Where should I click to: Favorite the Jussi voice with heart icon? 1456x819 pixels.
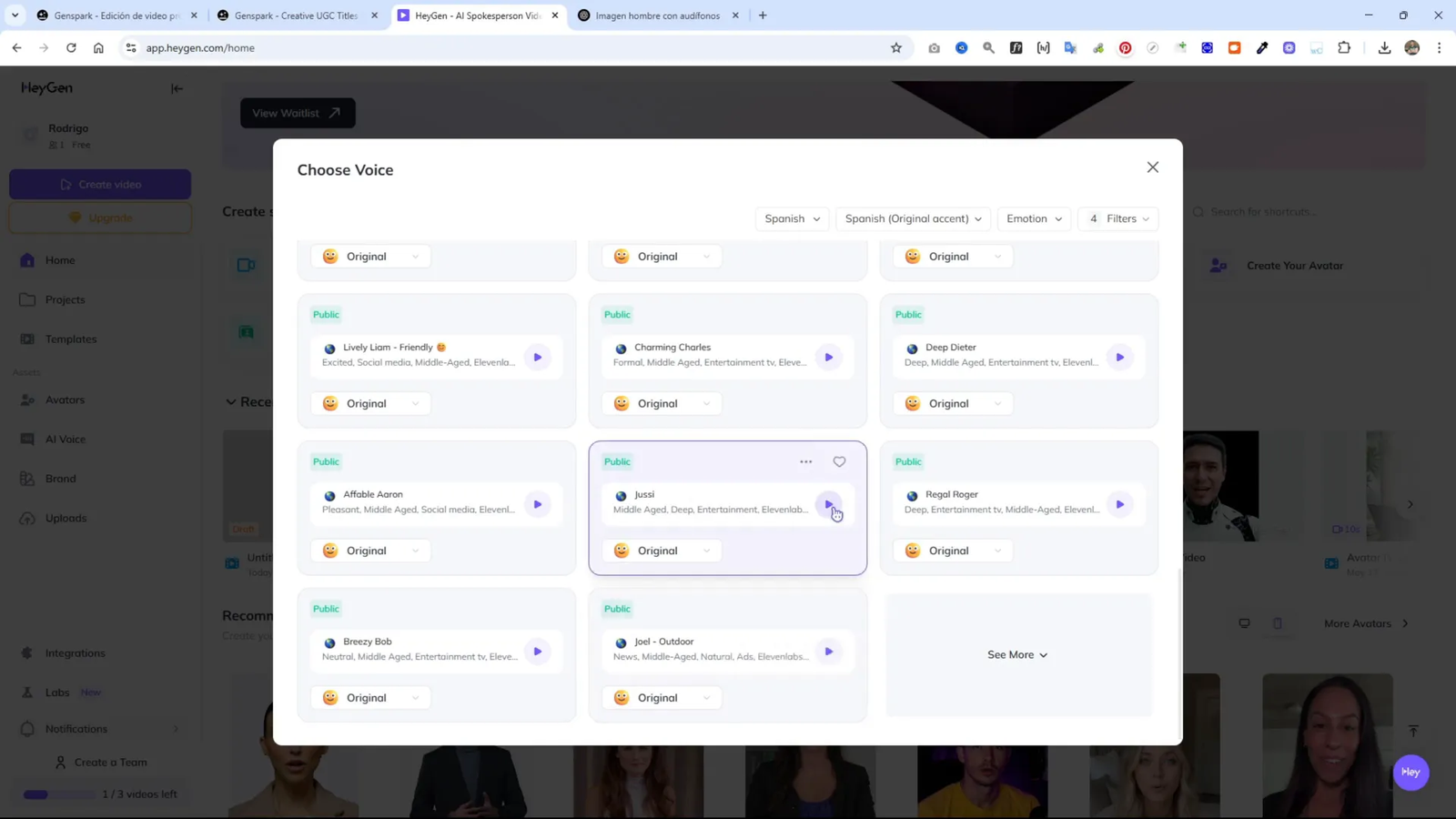click(839, 461)
